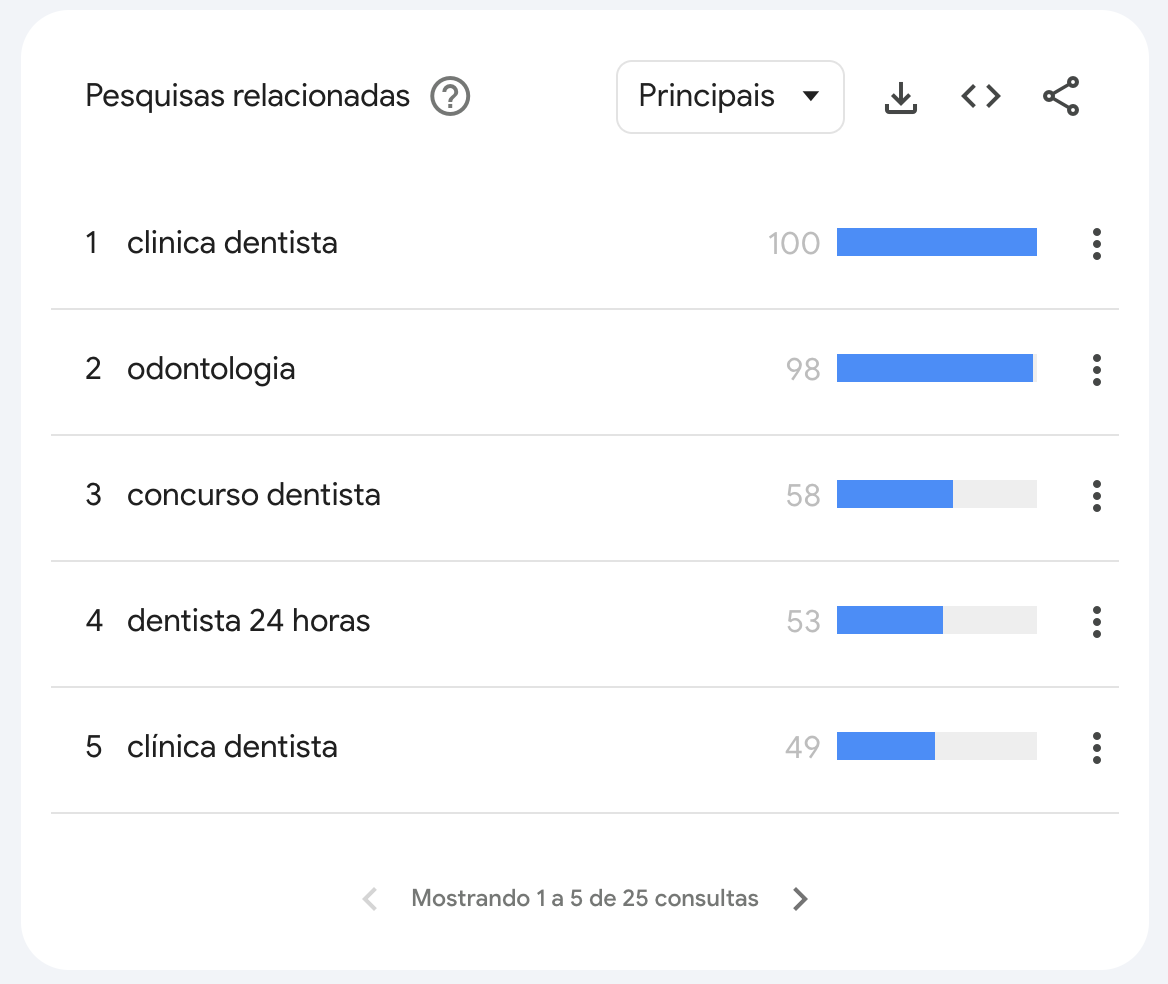Screen dimensions: 1168x984
Task: Open the three-dot menu for clinica dentista
Action: pyautogui.click(x=1097, y=243)
